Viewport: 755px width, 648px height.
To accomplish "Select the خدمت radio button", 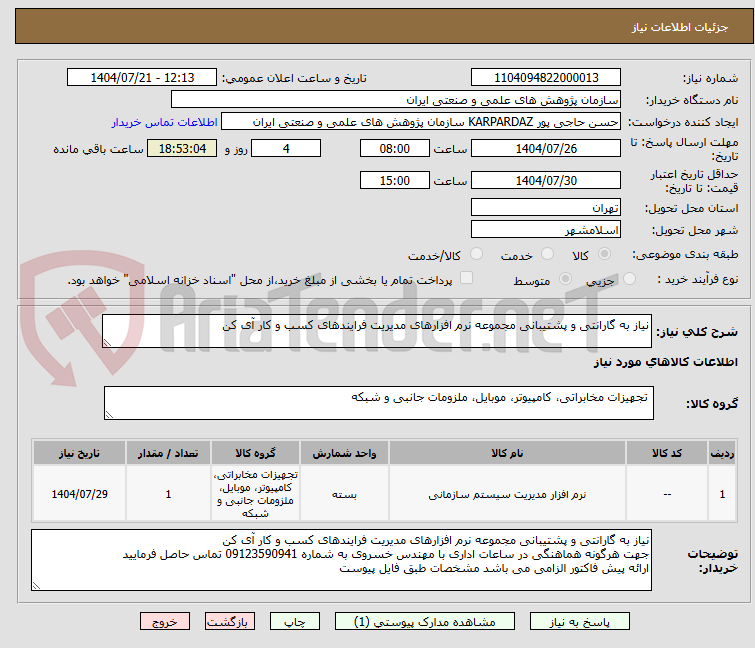I will pos(547,254).
